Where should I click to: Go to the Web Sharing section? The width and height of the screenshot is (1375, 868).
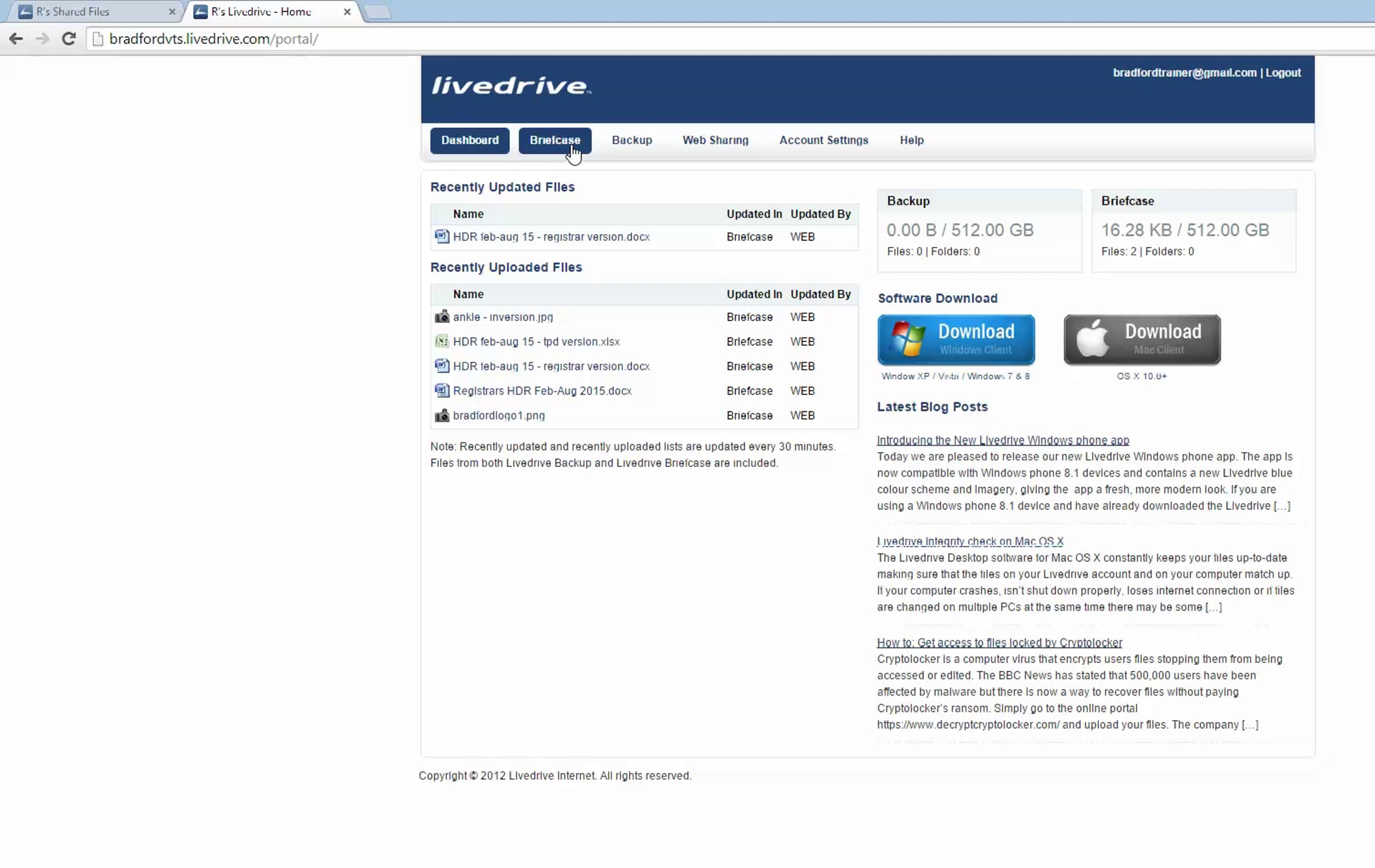715,140
